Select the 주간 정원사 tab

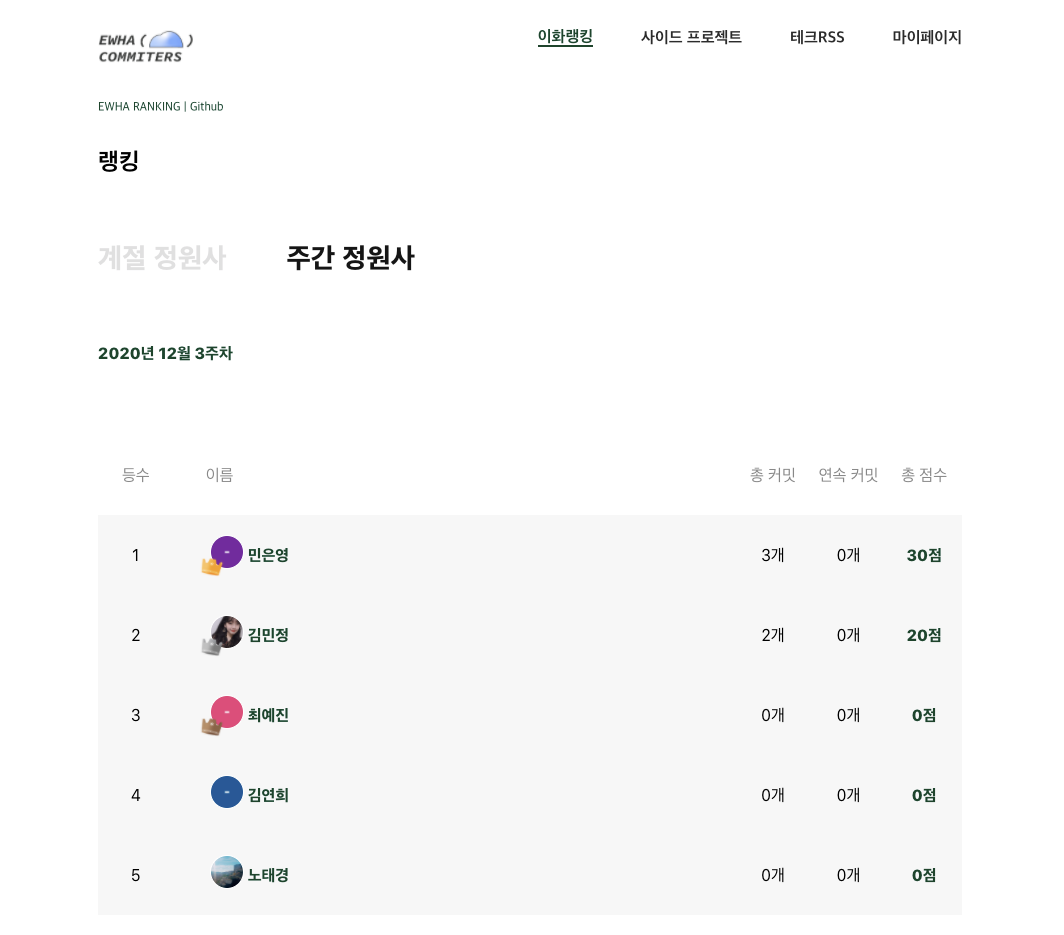[351, 258]
